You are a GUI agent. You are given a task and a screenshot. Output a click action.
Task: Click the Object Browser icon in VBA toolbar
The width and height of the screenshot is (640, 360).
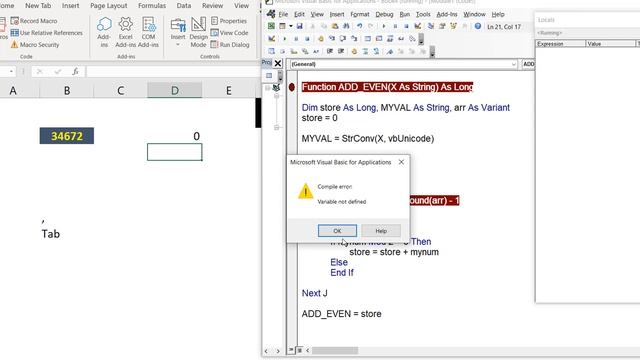click(453, 26)
